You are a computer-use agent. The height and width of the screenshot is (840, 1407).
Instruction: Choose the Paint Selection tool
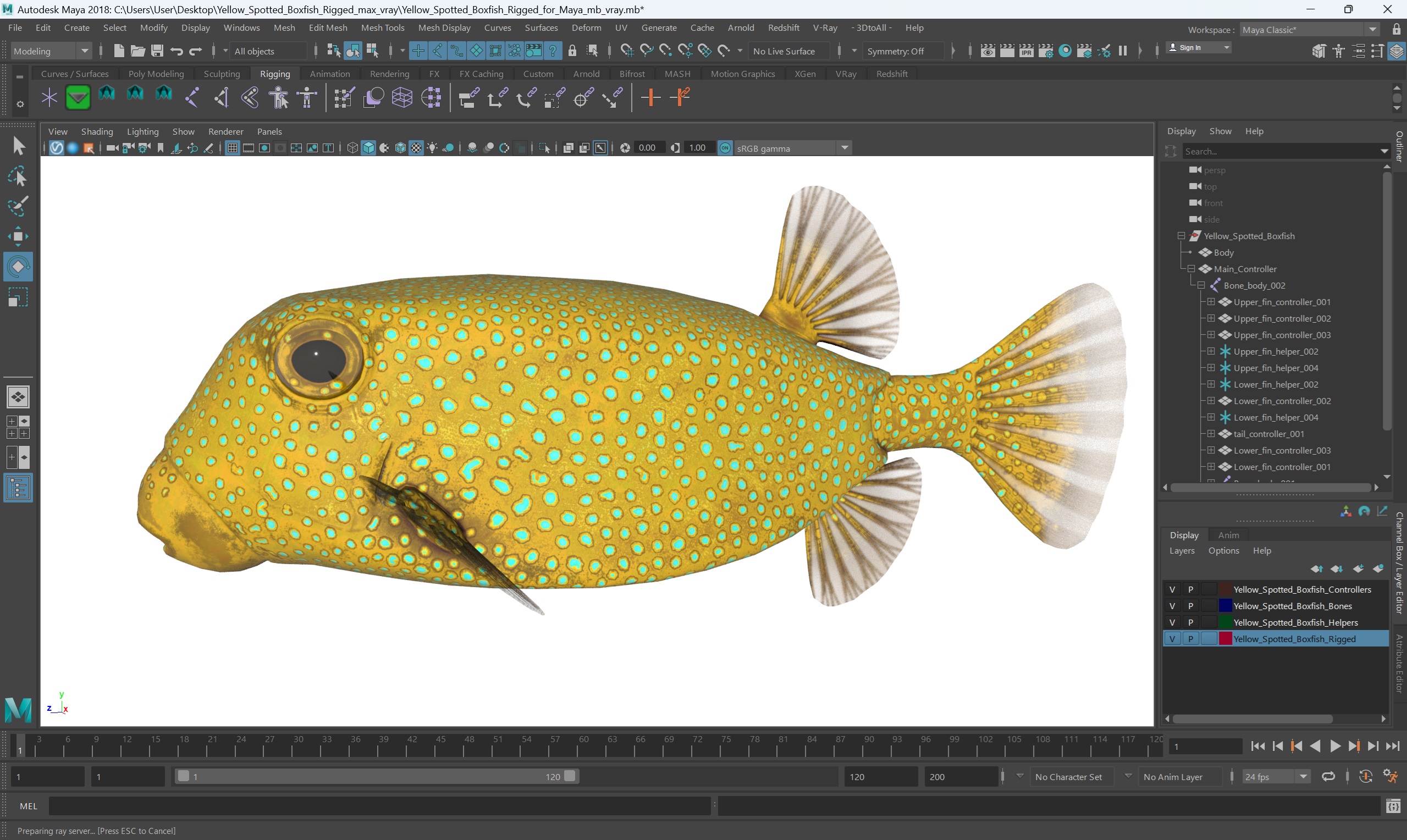tap(18, 207)
